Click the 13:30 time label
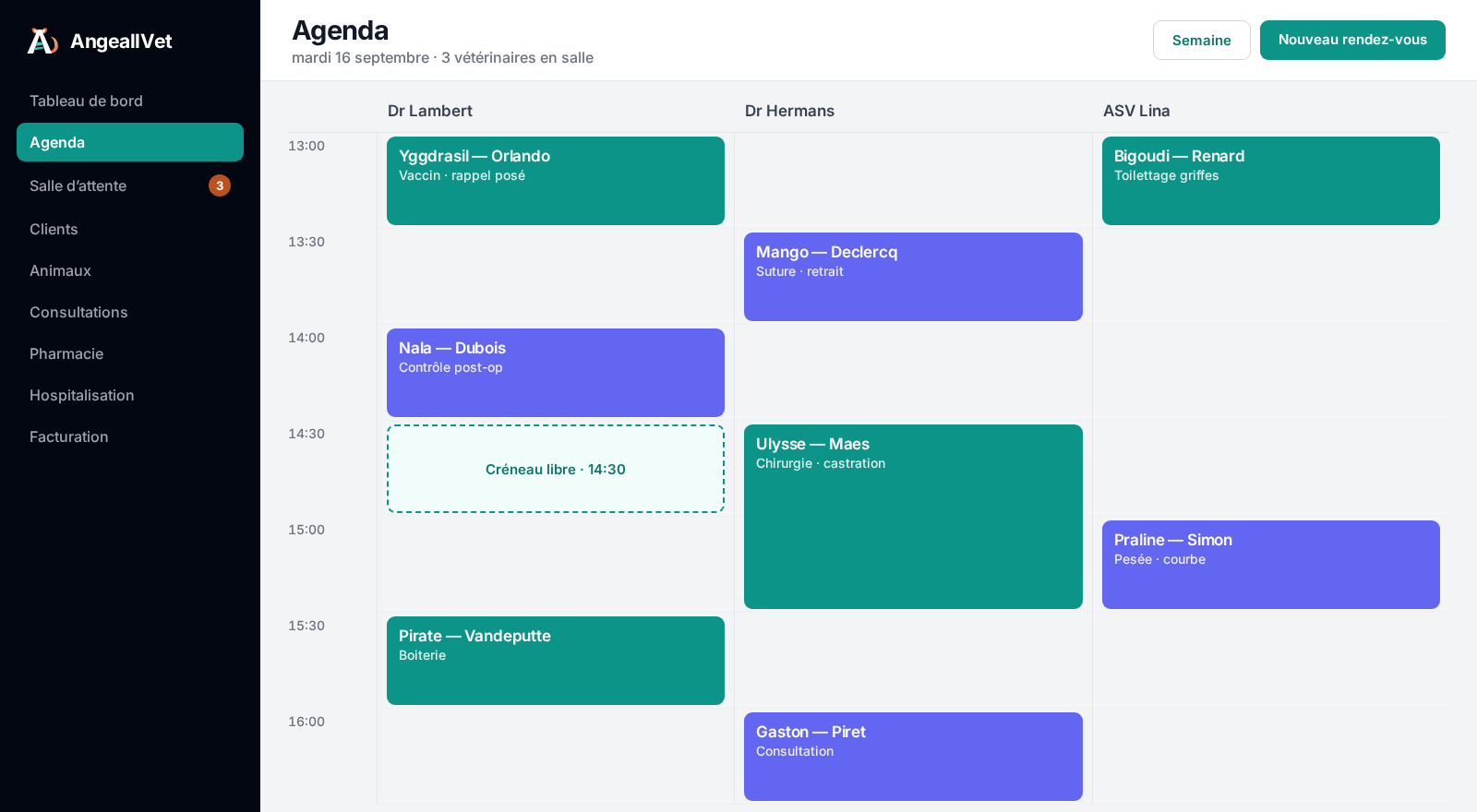The width and height of the screenshot is (1477, 812). tap(306, 242)
